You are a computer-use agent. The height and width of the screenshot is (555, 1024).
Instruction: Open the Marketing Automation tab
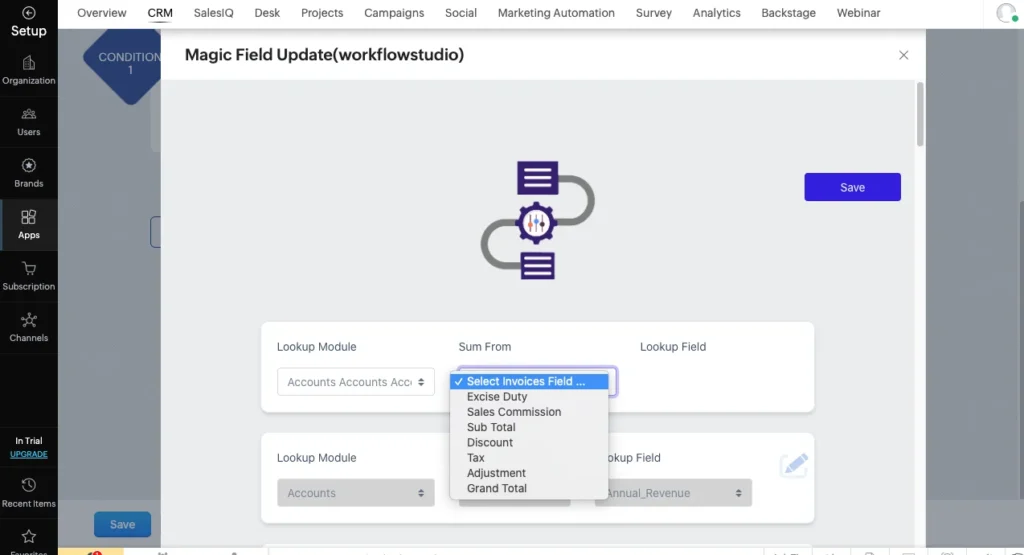click(556, 13)
